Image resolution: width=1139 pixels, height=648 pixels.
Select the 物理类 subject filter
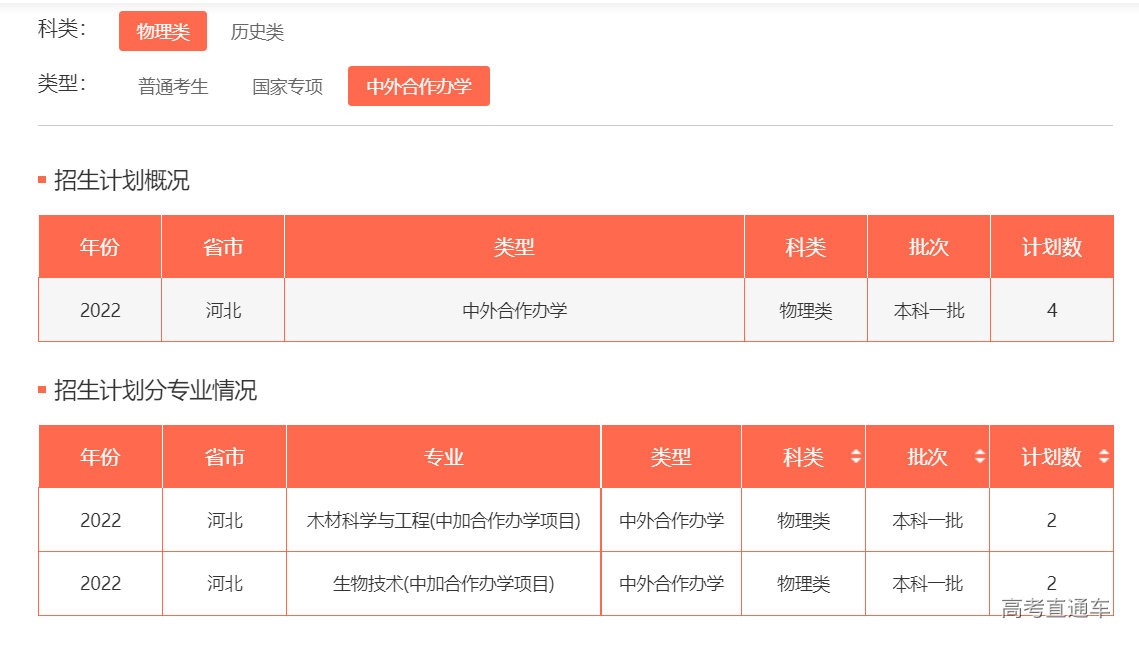tap(163, 31)
